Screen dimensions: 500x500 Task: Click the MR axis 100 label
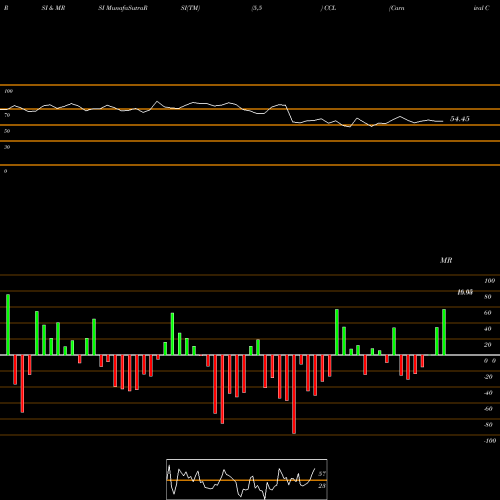coord(489,281)
